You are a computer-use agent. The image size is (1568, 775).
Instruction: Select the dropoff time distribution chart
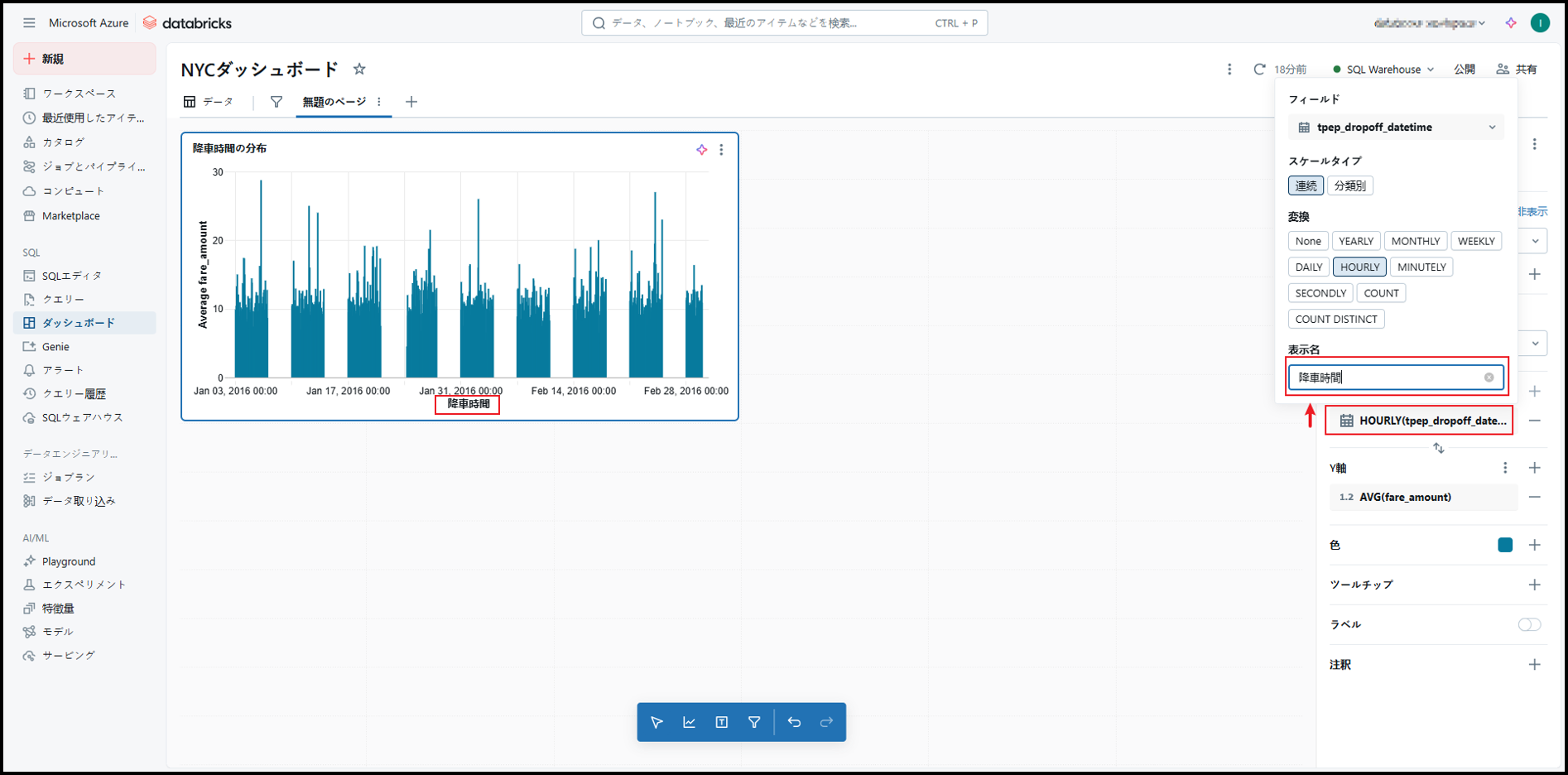click(x=459, y=277)
